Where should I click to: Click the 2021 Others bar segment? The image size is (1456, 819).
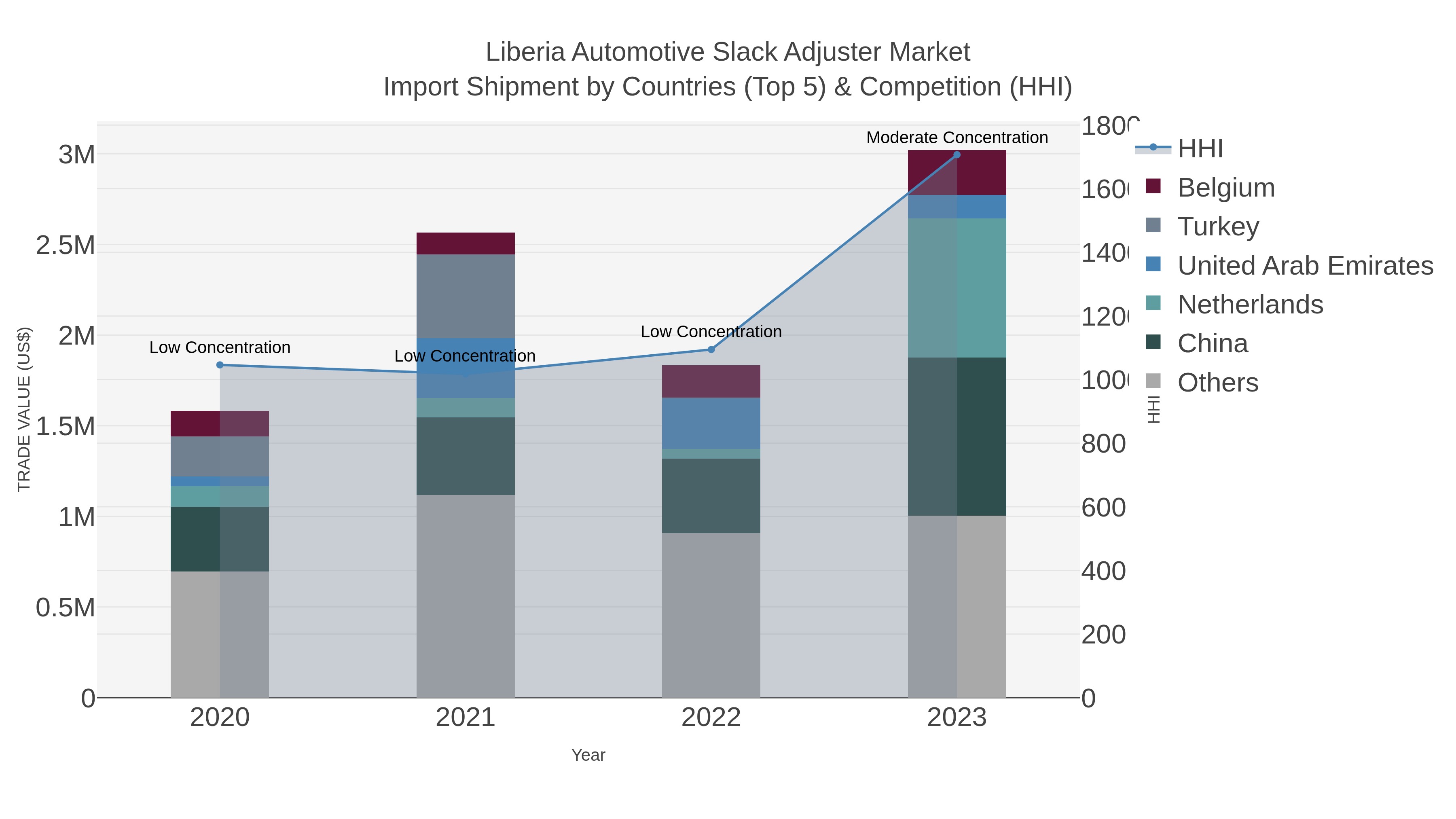(x=466, y=596)
